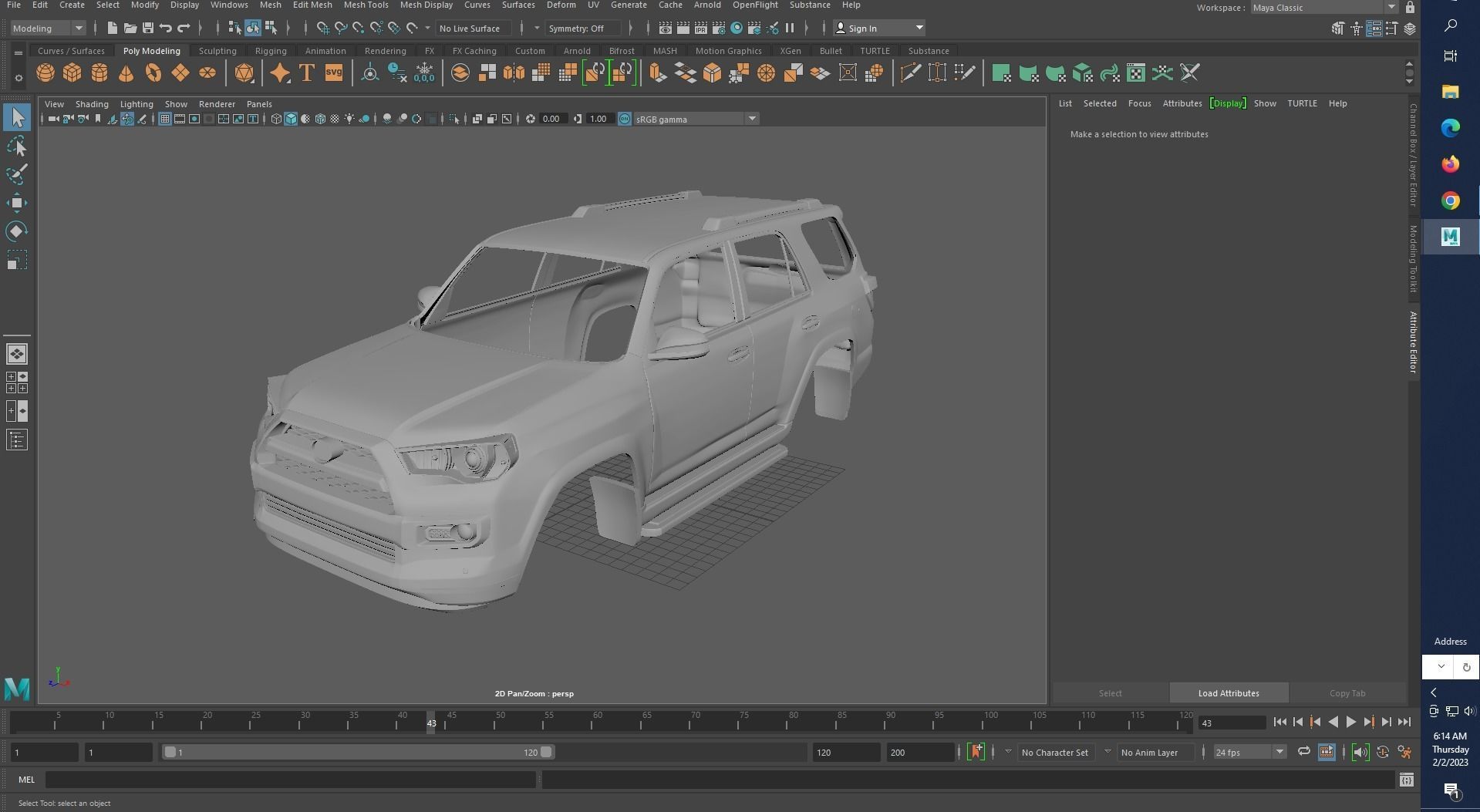Create a polygon cube from the shelf
Viewport: 1480px width, 812px height.
point(72,73)
